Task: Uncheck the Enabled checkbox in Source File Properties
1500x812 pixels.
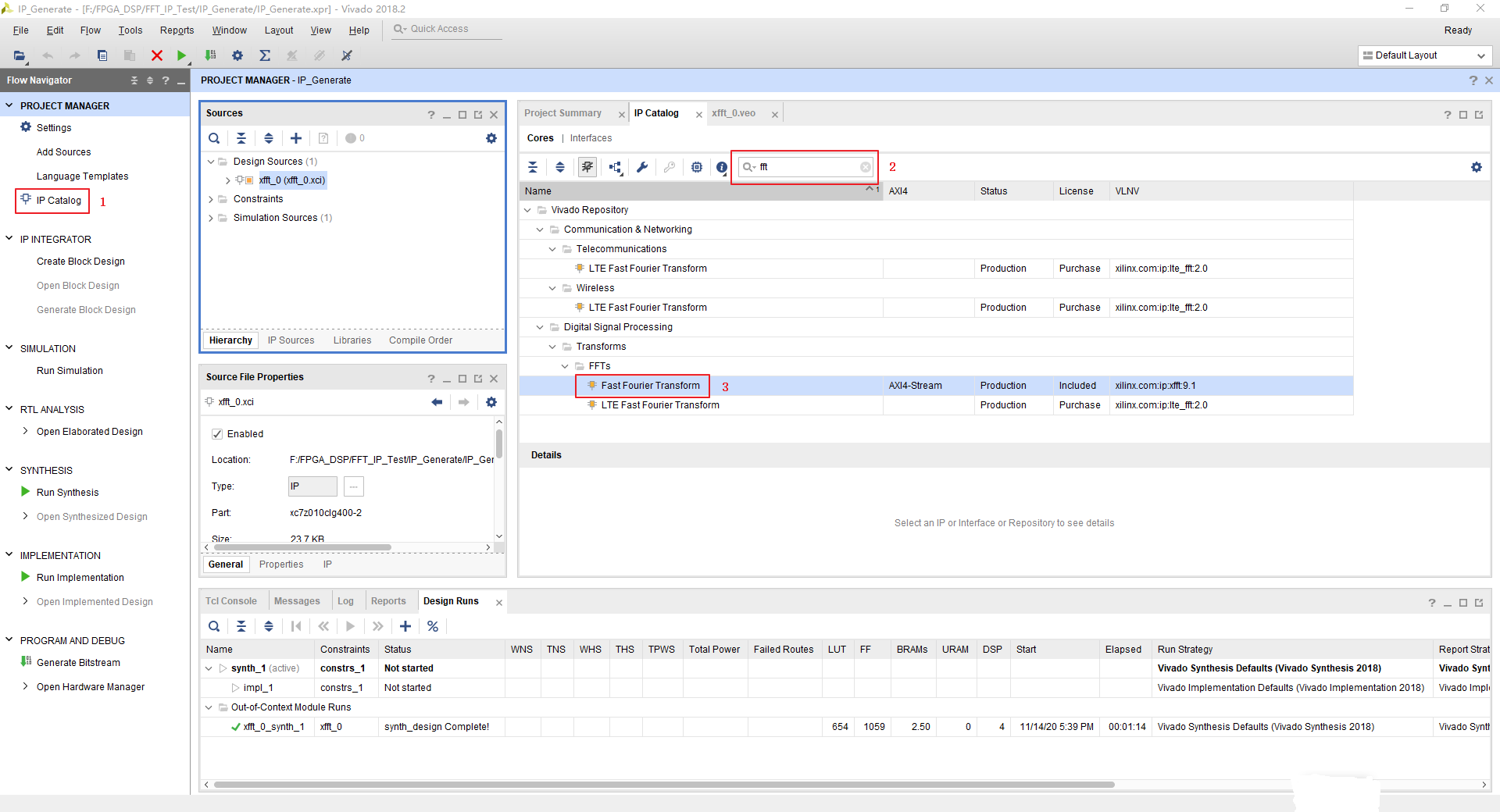Action: (218, 434)
